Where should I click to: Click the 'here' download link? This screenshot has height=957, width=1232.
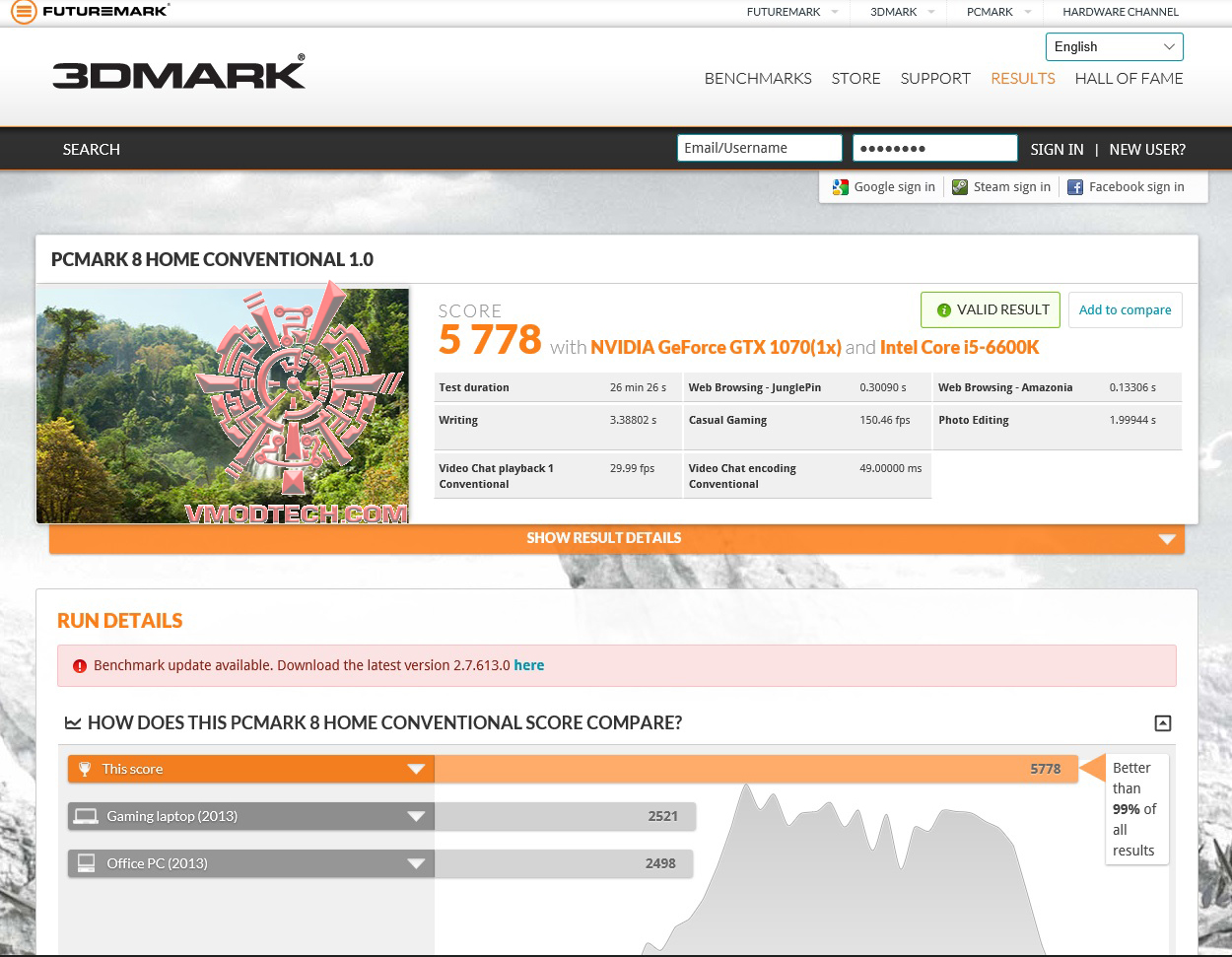click(529, 665)
